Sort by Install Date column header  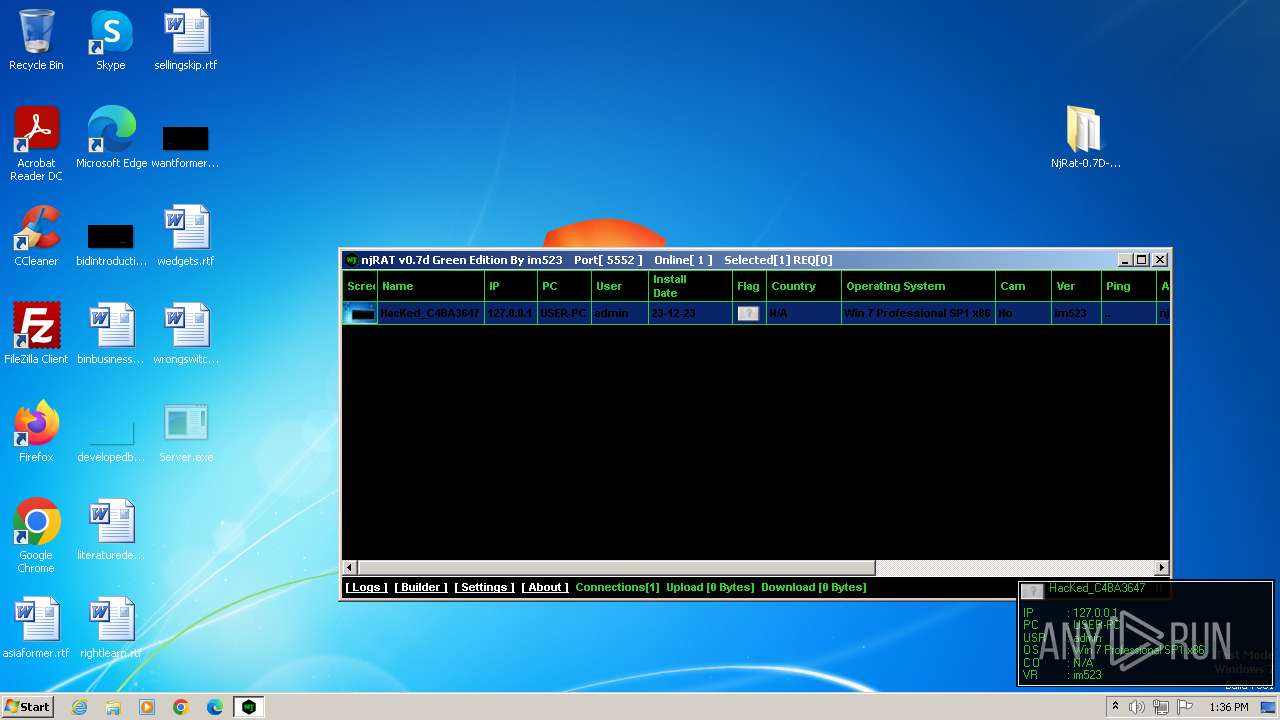pyautogui.click(x=690, y=286)
